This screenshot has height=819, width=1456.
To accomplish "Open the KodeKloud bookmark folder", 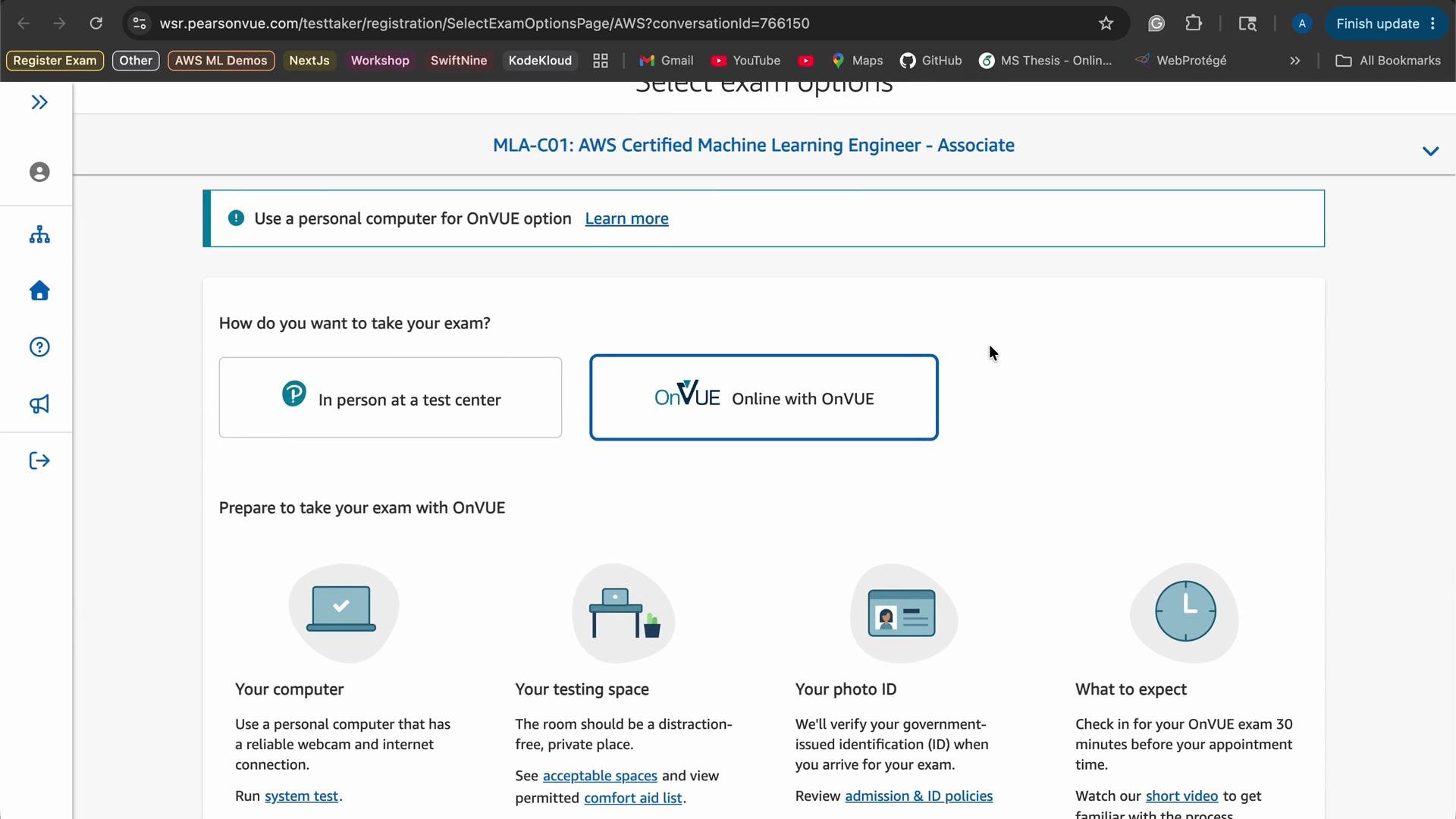I will point(540,61).
